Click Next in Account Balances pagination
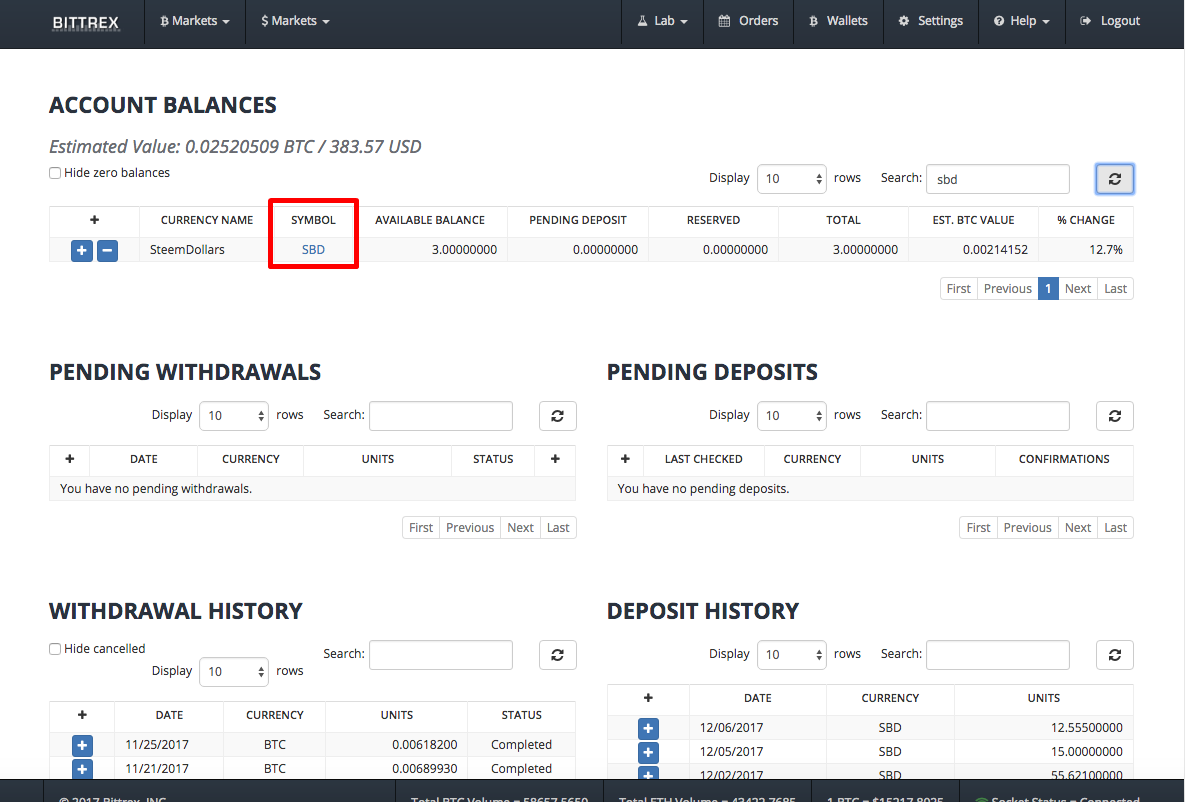 [x=1078, y=289]
